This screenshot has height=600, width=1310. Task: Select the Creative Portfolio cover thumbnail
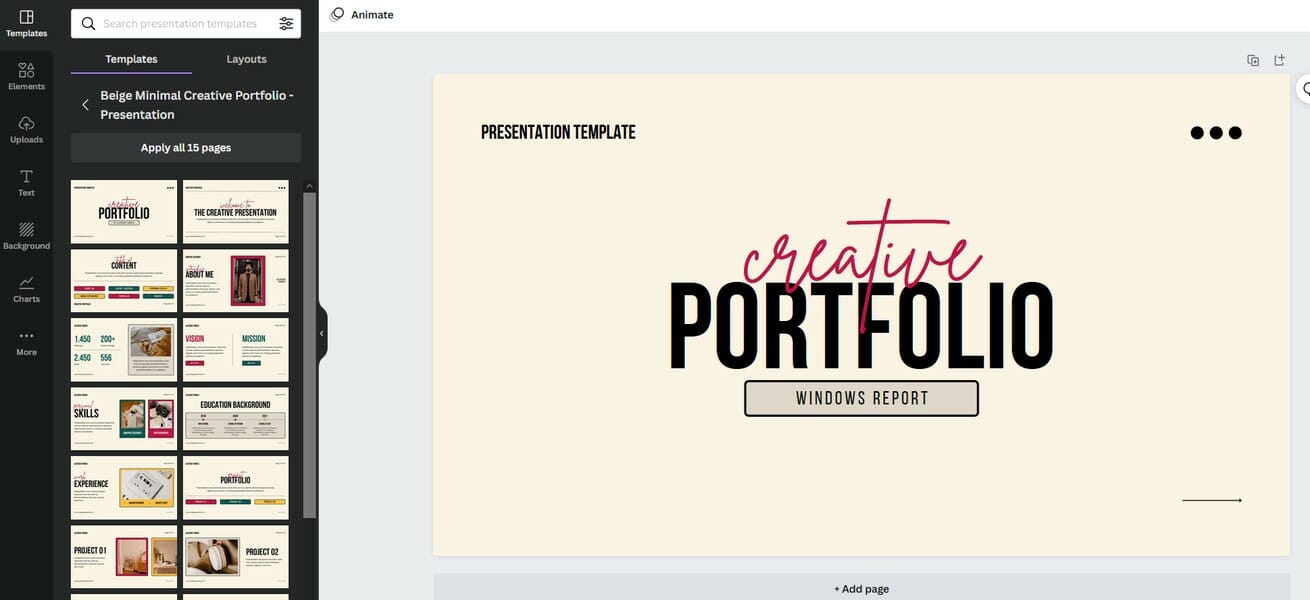click(124, 211)
